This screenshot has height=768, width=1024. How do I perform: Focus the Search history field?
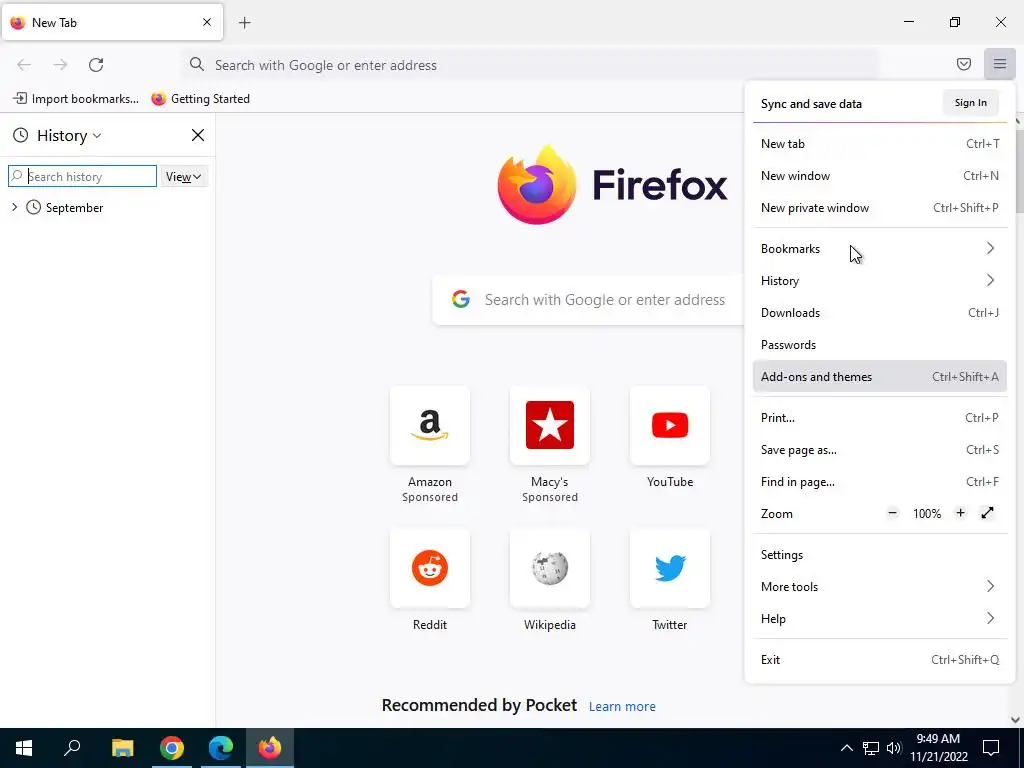tap(82, 176)
